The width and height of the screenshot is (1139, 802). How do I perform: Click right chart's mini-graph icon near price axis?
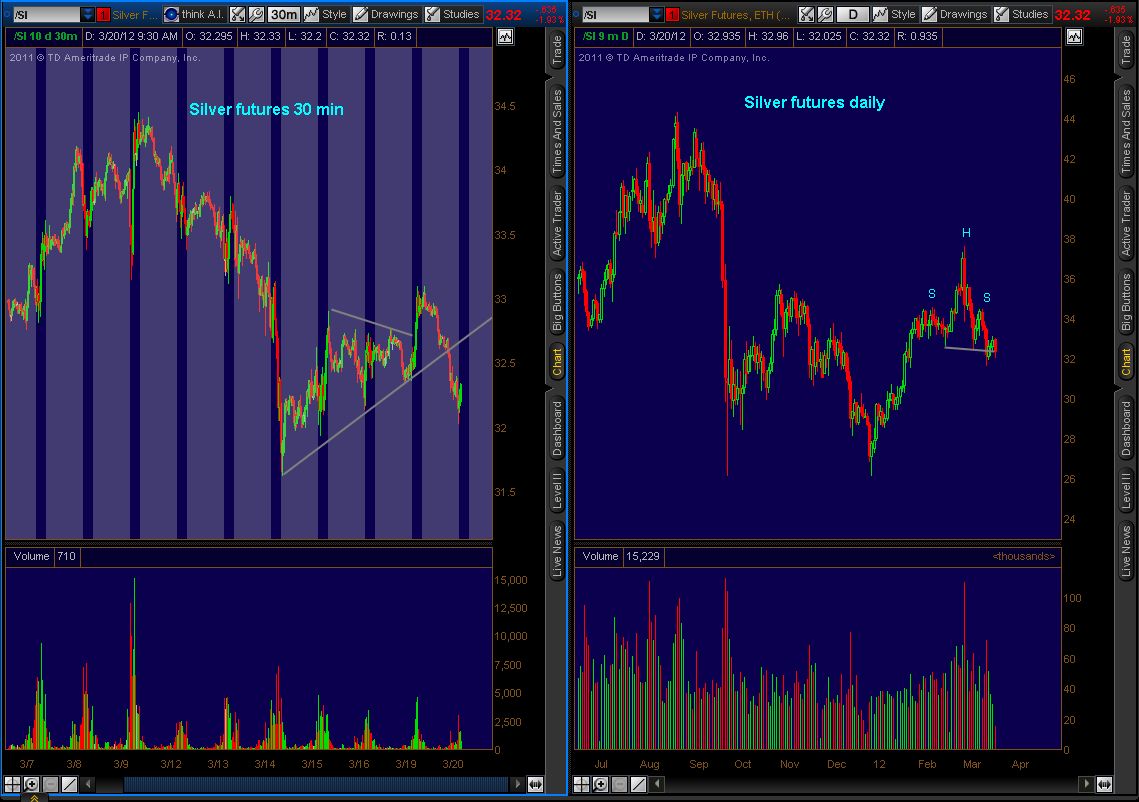point(1074,36)
